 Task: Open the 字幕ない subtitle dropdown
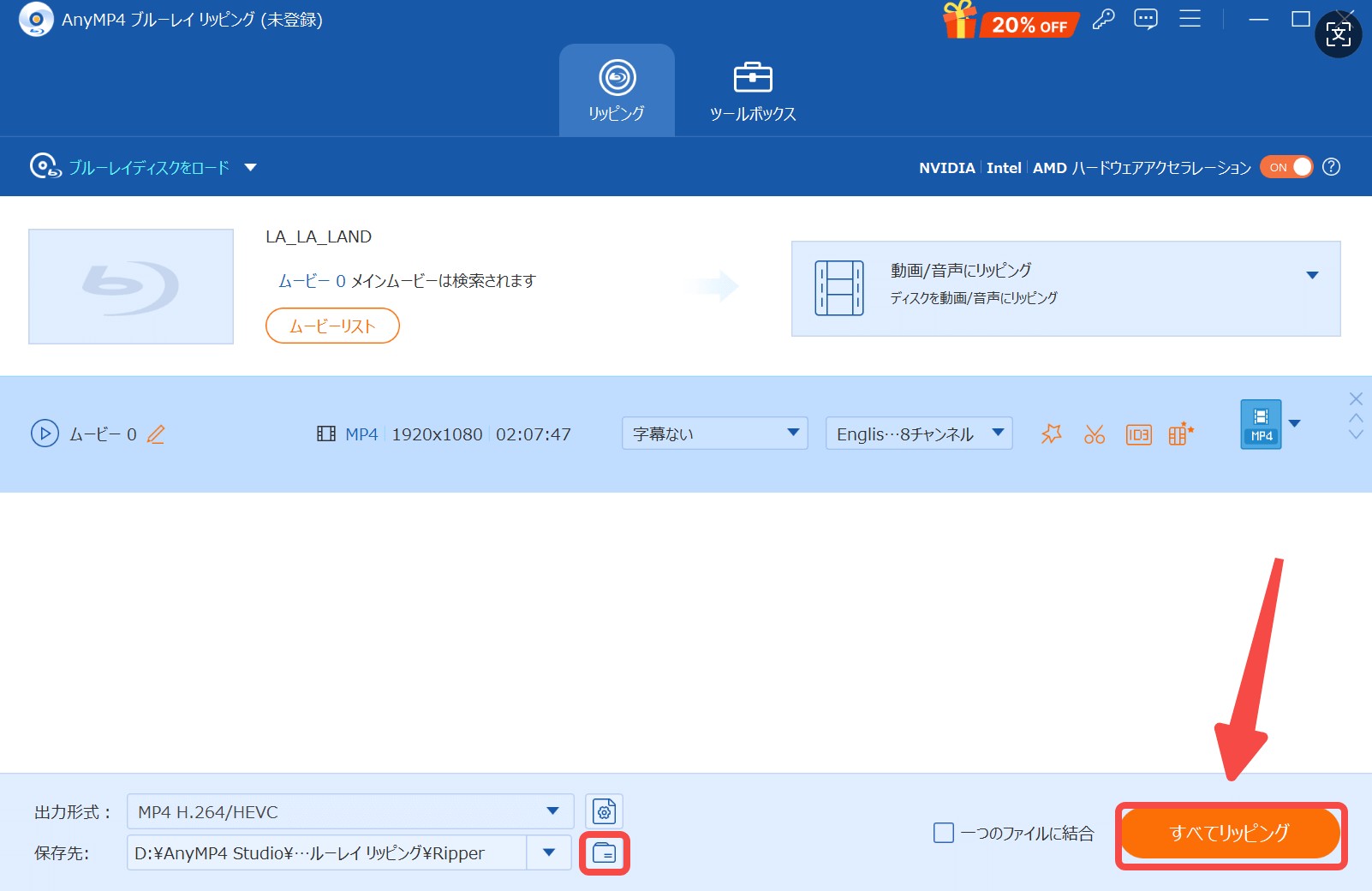[x=714, y=434]
